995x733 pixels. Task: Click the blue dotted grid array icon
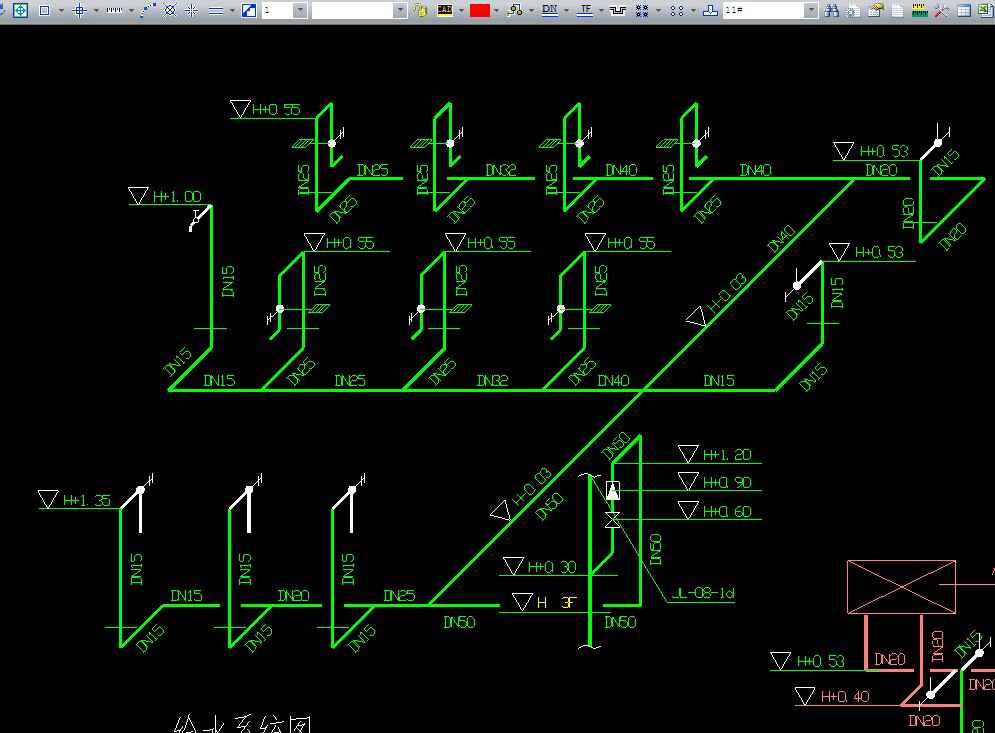(642, 10)
